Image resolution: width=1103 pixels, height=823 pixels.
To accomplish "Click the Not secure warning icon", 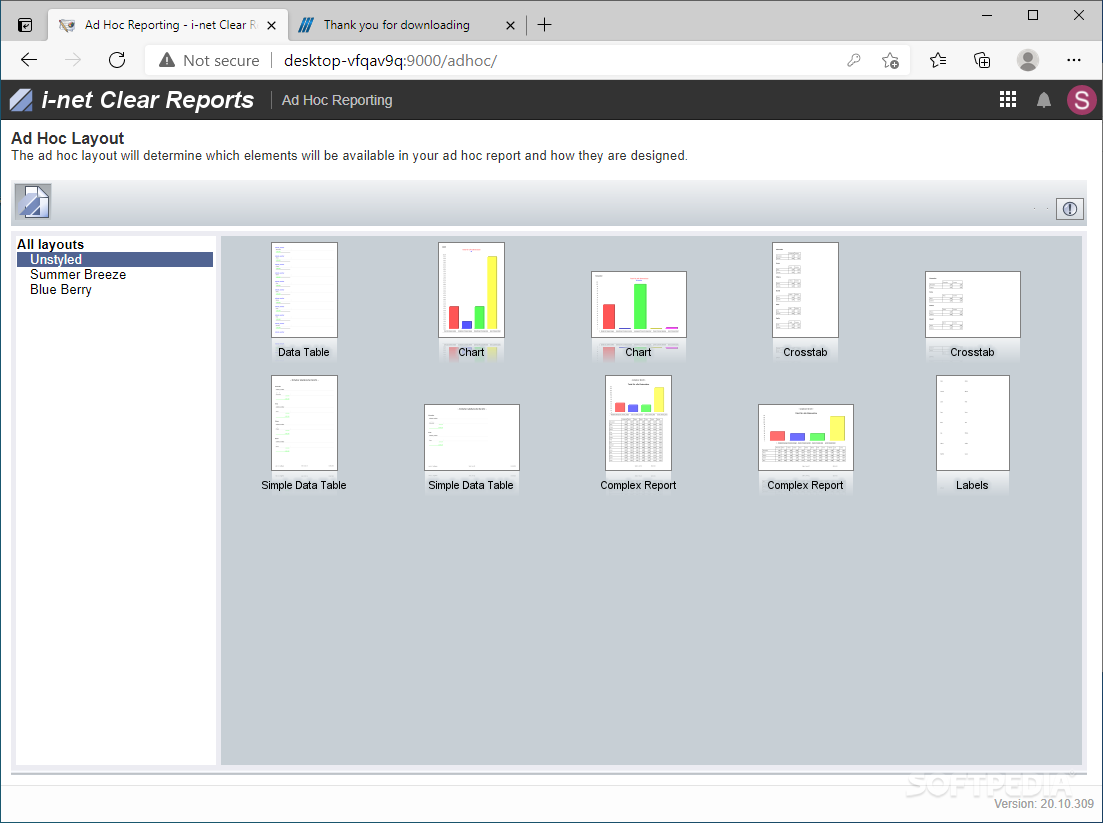I will click(167, 60).
